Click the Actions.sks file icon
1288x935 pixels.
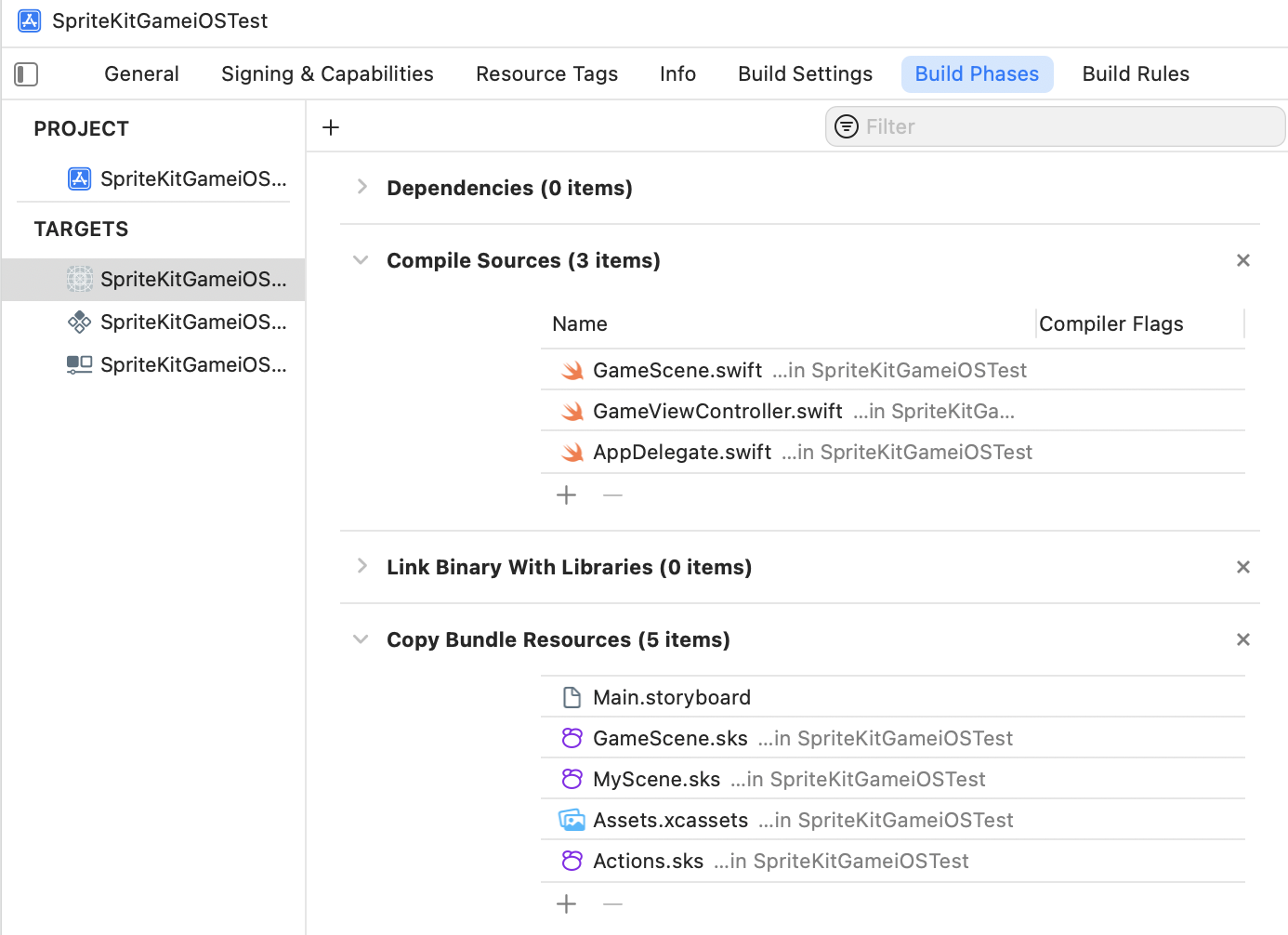tap(572, 861)
